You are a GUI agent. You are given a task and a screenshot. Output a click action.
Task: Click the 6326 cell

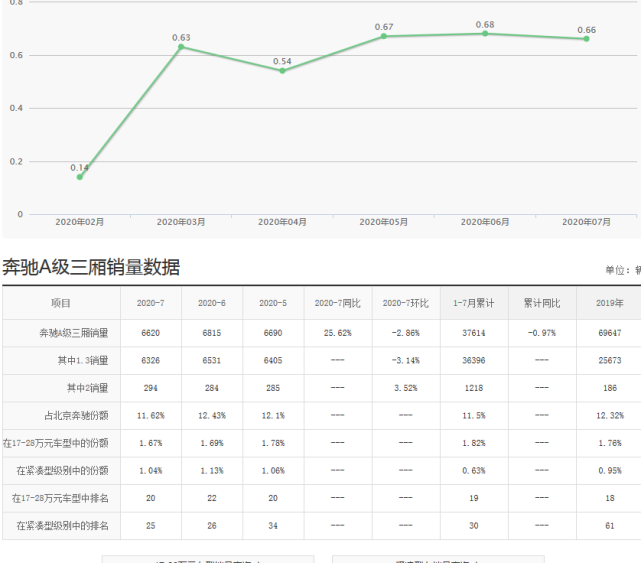click(x=150, y=360)
